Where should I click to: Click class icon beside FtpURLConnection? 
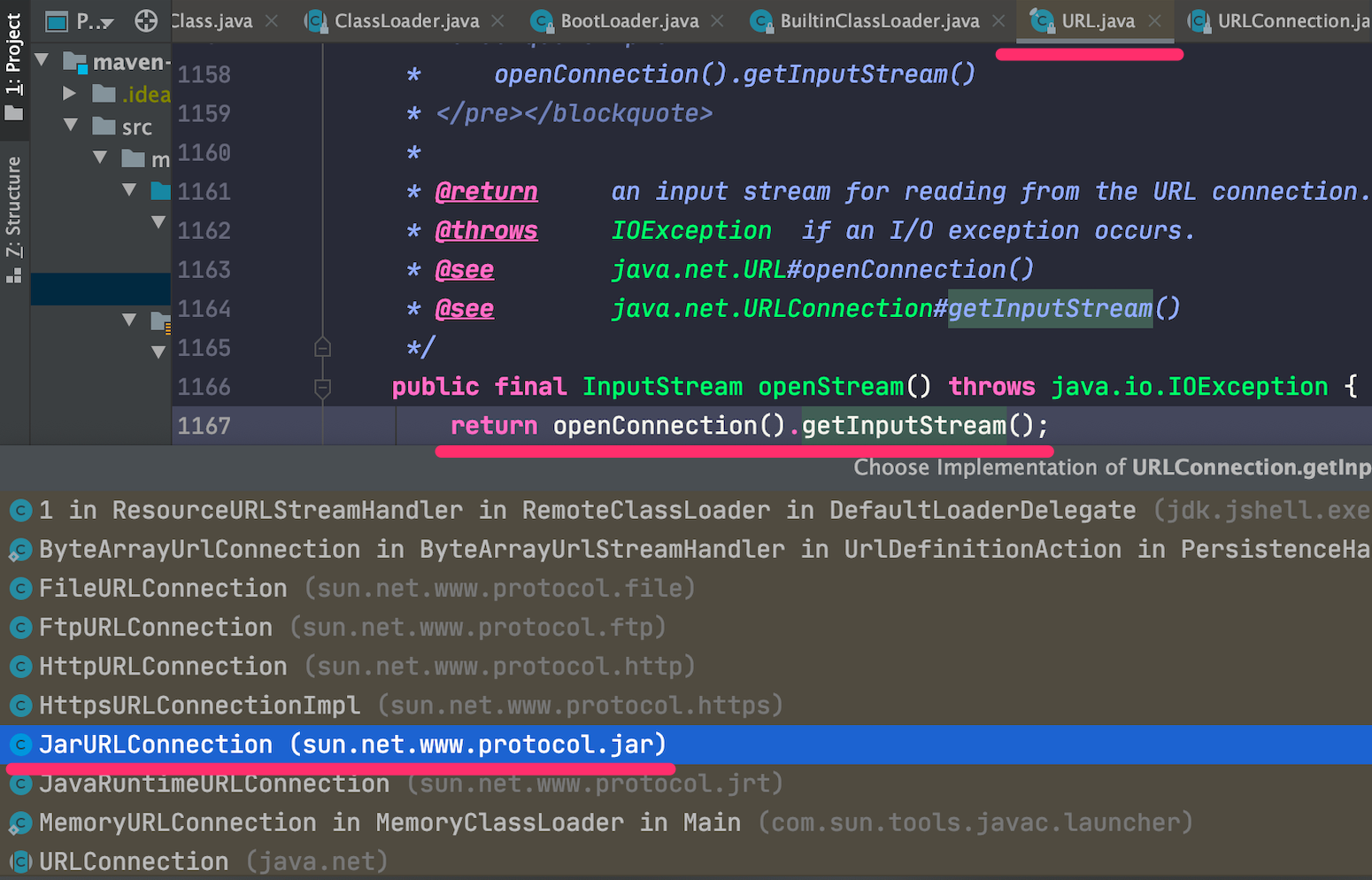click(20, 628)
